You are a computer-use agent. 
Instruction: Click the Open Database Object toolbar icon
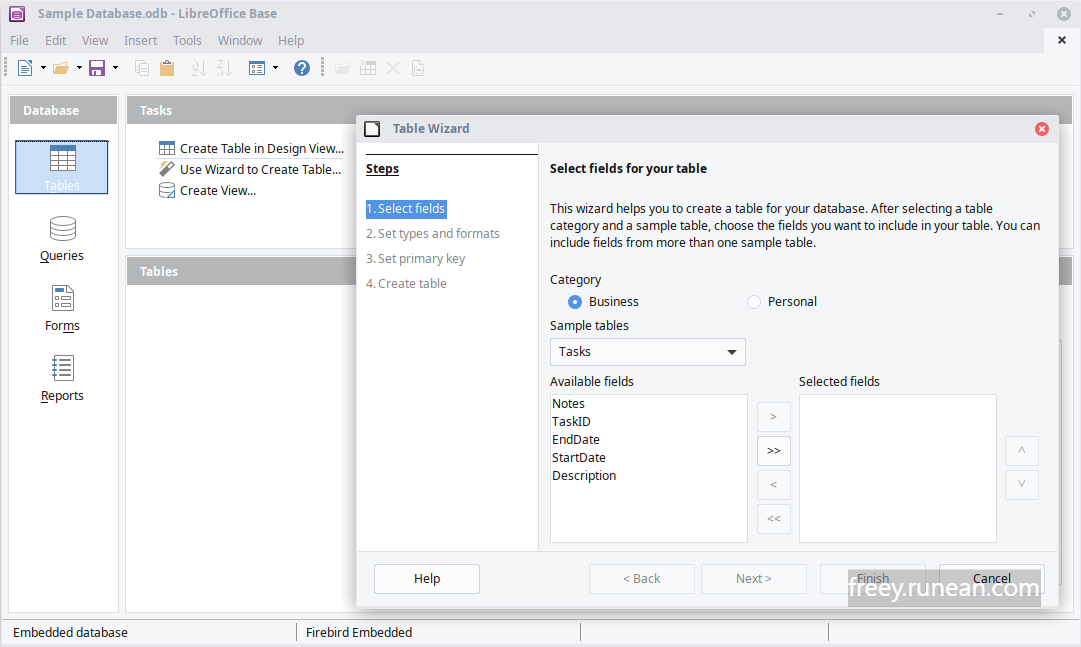pos(342,68)
